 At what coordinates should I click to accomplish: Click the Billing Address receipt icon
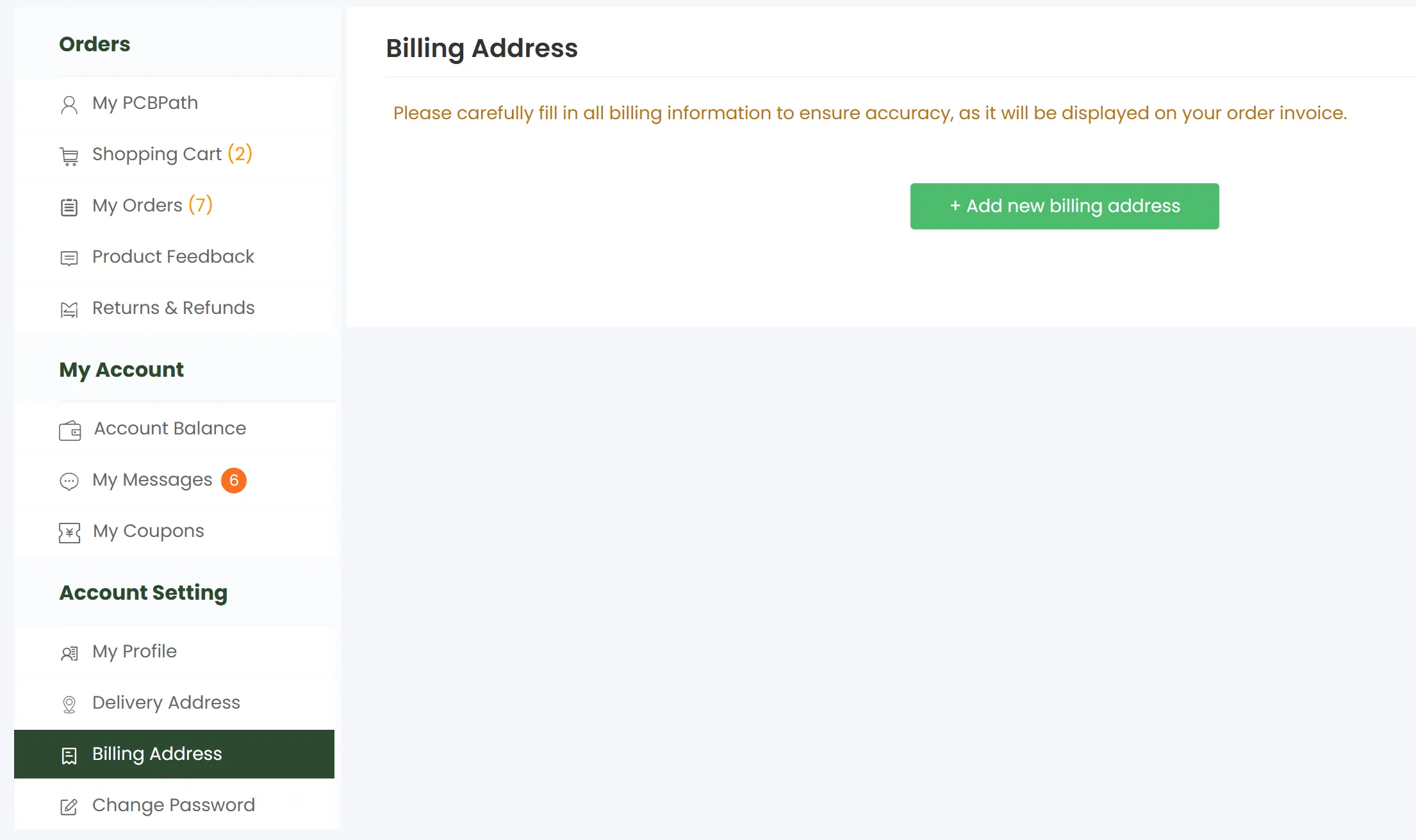(69, 755)
